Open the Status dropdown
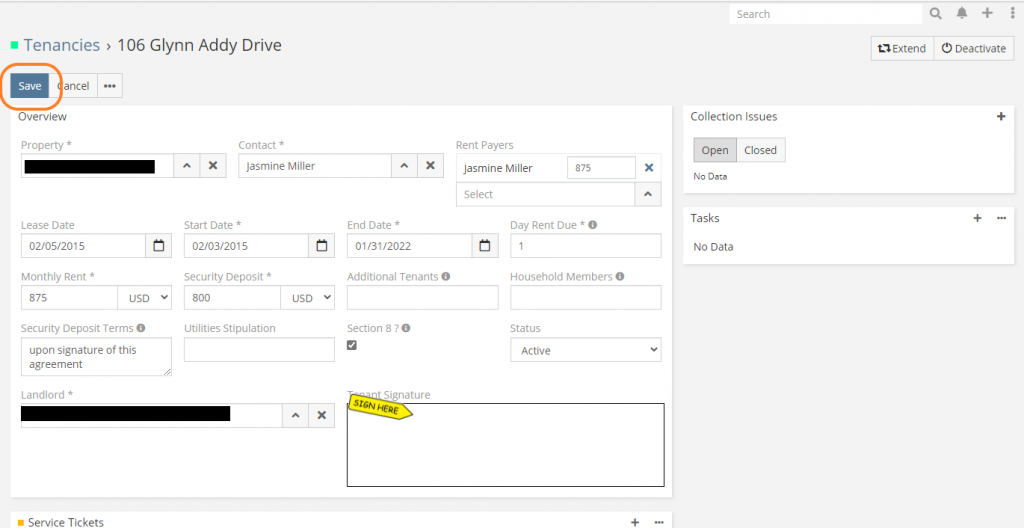 pos(585,351)
